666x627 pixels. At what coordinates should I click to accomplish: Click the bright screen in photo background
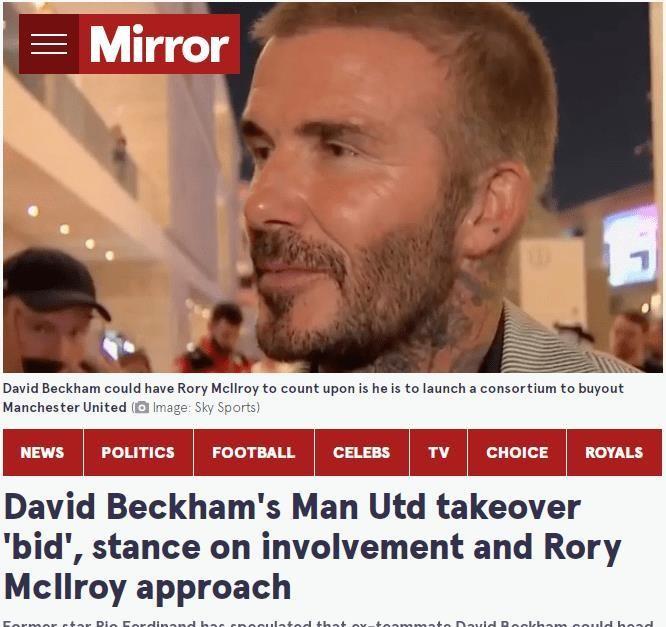[629, 245]
